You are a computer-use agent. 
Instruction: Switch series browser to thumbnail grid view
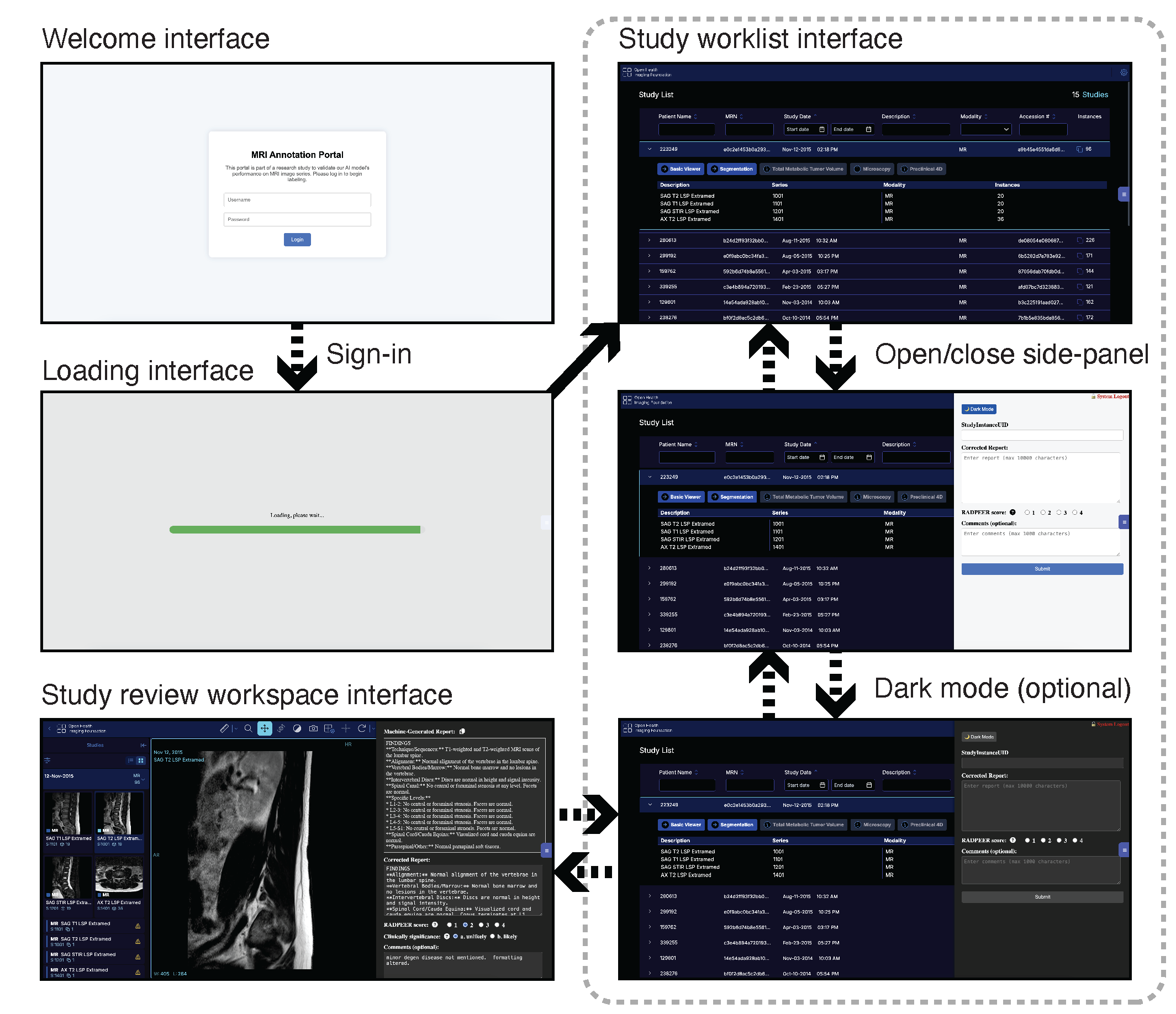(141, 760)
